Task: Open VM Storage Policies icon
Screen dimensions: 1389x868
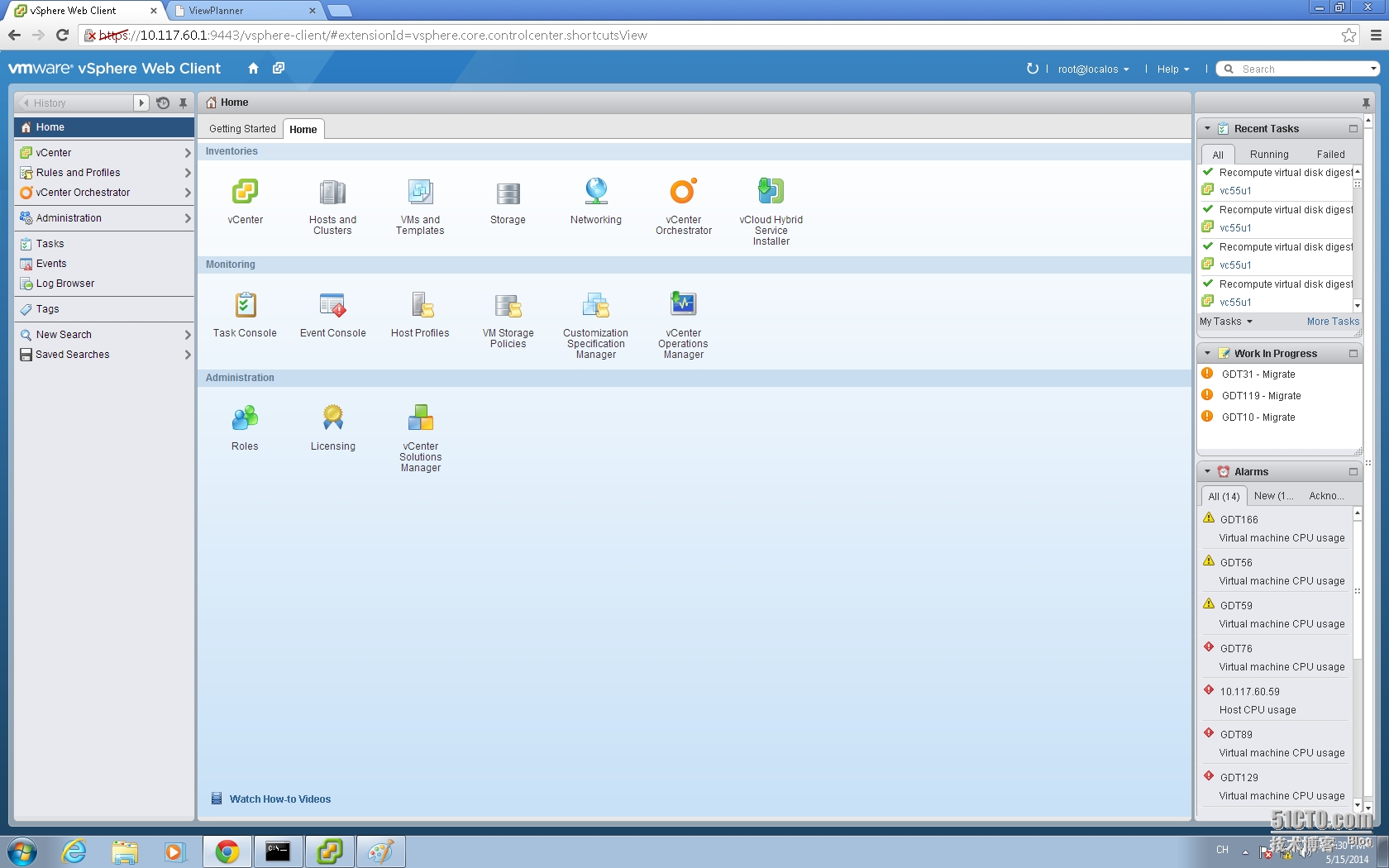Action: (x=508, y=305)
